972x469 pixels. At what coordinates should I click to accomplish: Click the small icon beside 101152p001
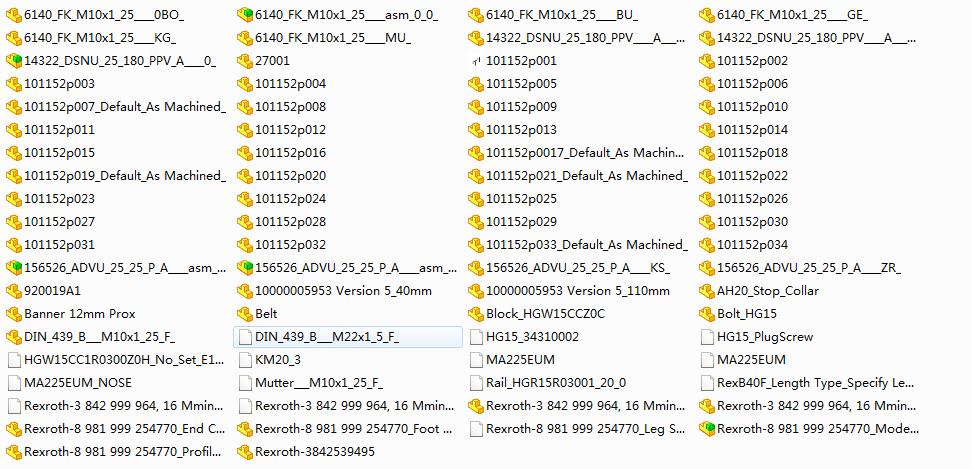pos(475,61)
